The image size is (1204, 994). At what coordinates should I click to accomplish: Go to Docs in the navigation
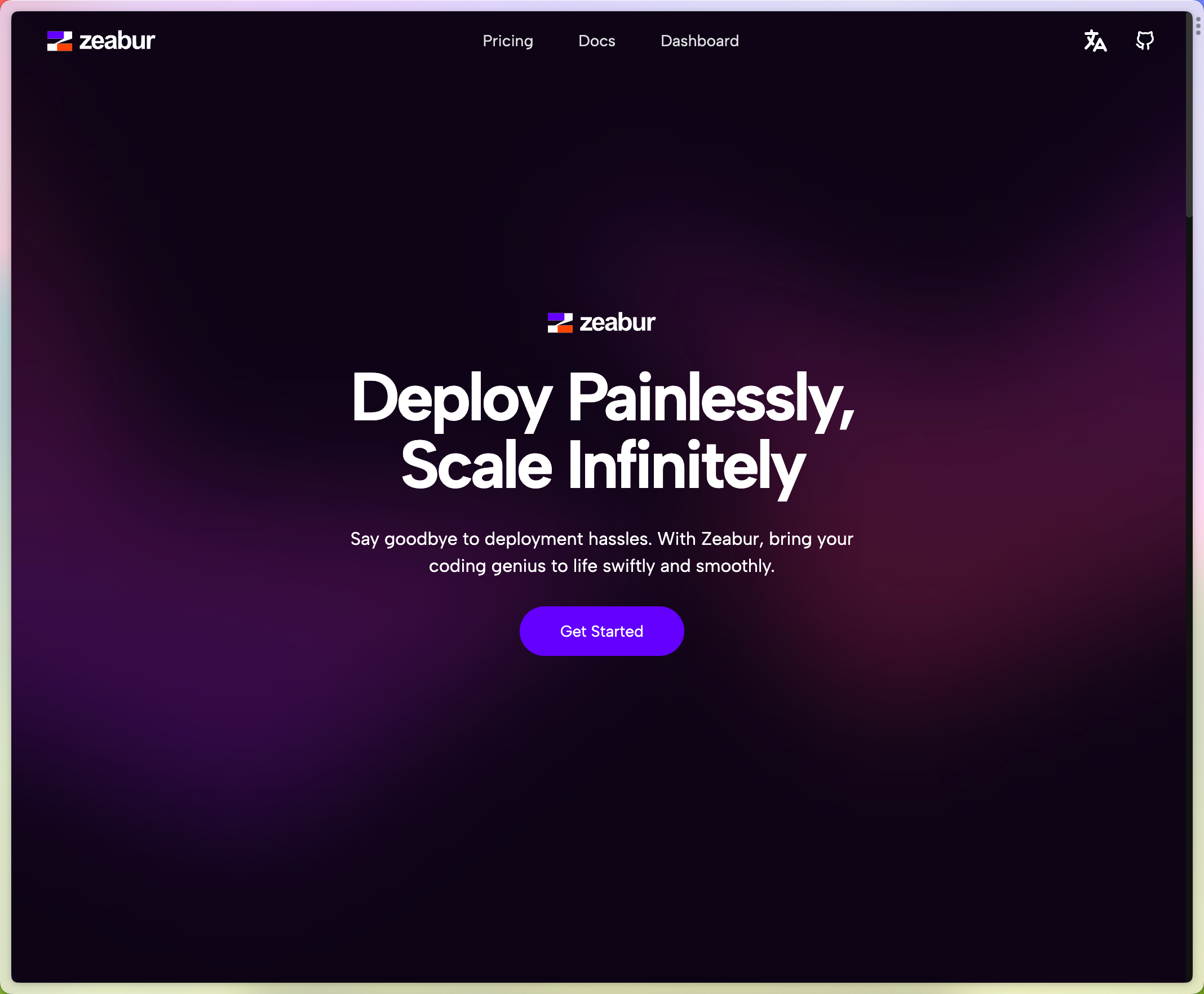click(x=596, y=41)
